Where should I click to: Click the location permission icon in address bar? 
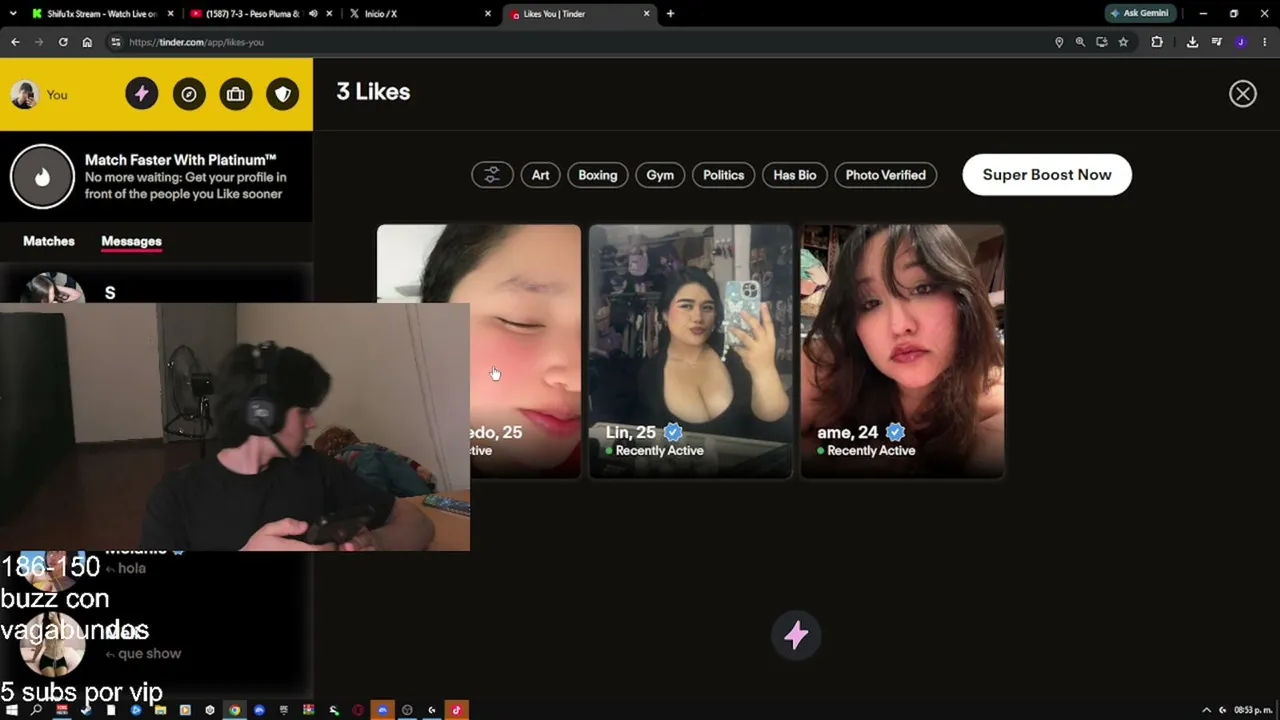pos(1059,42)
